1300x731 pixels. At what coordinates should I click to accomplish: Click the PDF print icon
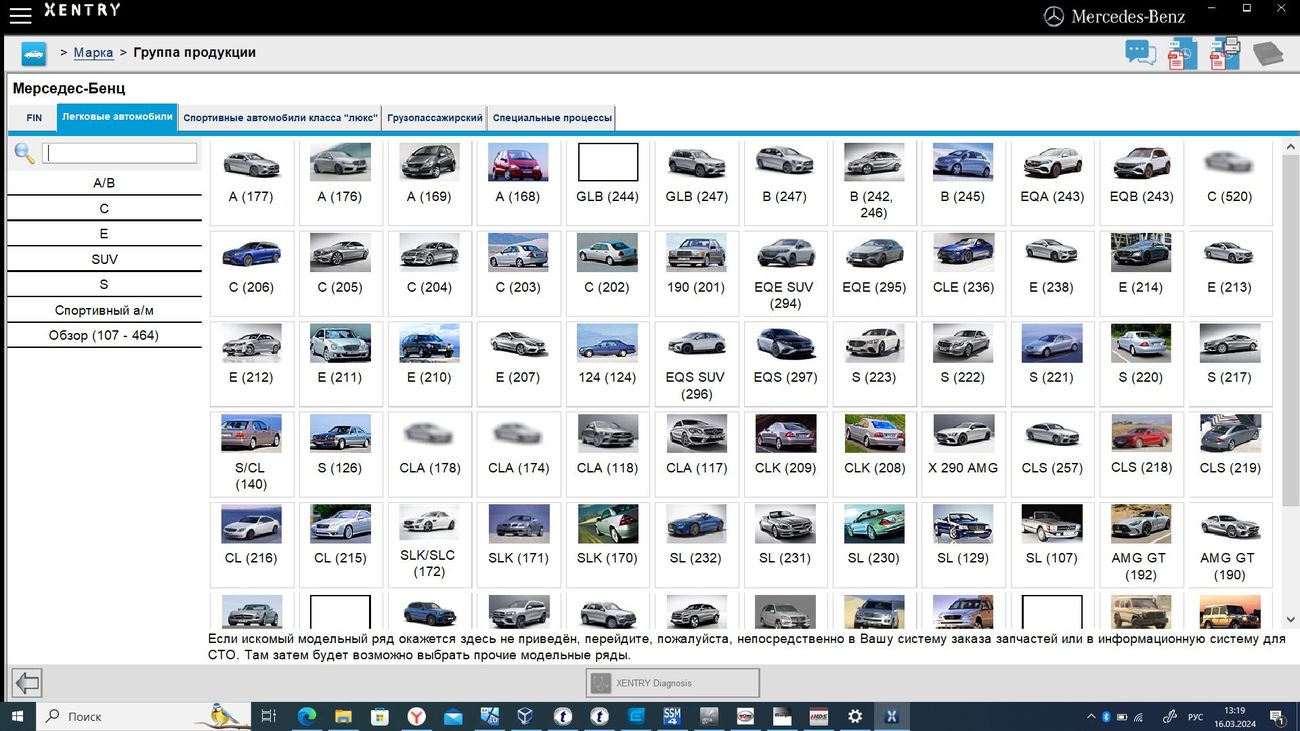pos(1225,53)
